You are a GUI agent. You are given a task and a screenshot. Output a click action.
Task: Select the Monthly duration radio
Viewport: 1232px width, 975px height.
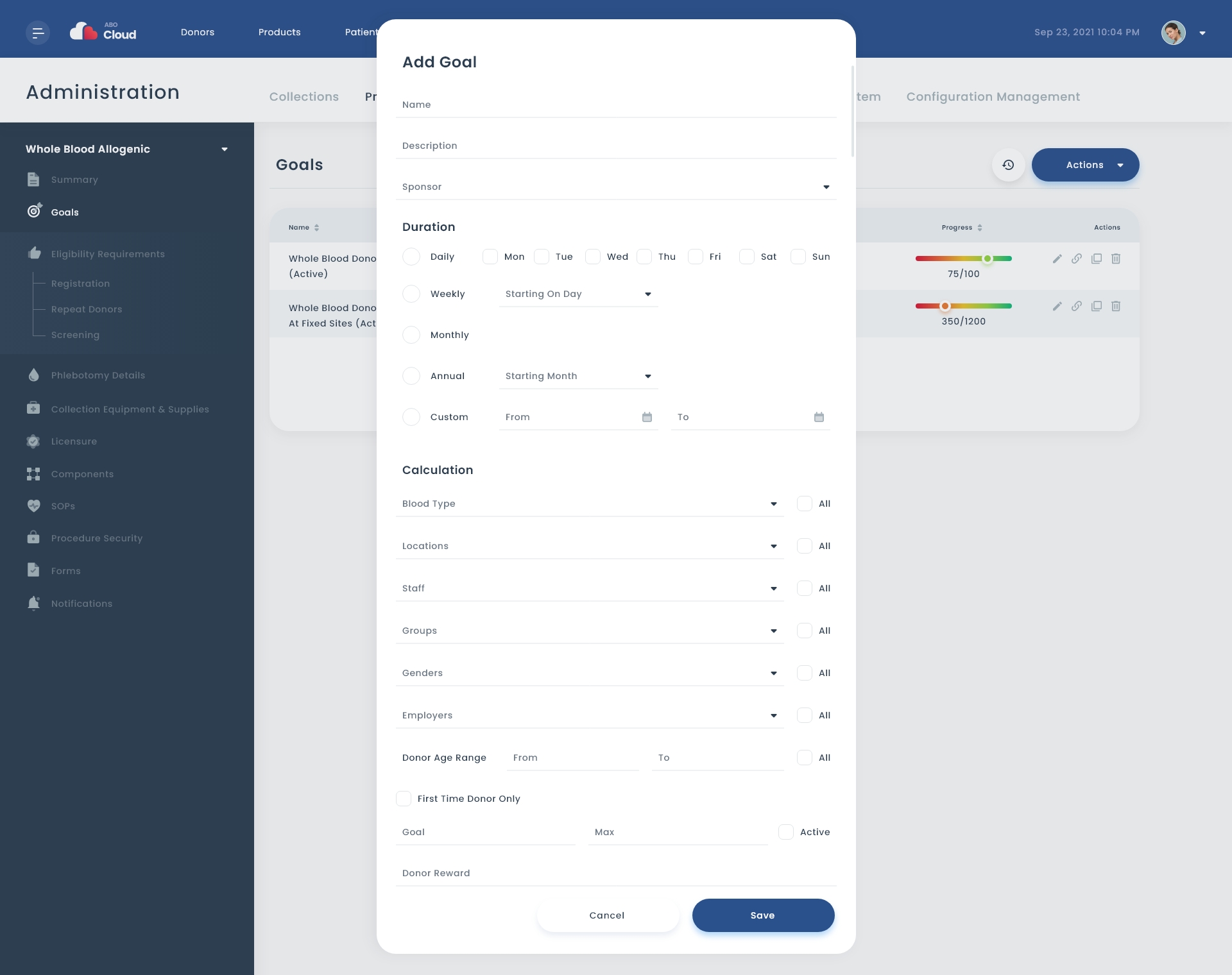coord(411,335)
